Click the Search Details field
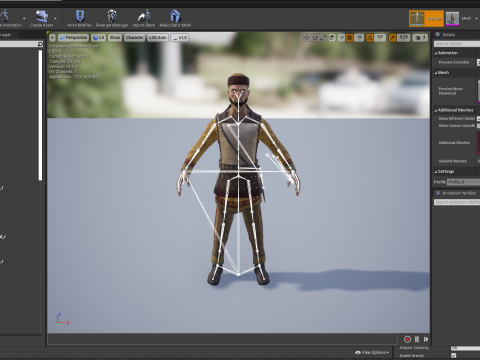This screenshot has width=480, height=360. (457, 44)
